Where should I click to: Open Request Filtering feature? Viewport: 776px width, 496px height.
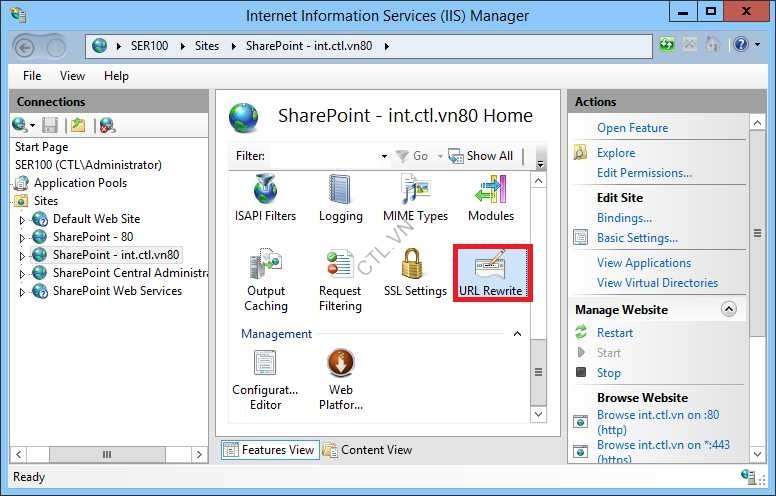click(340, 280)
